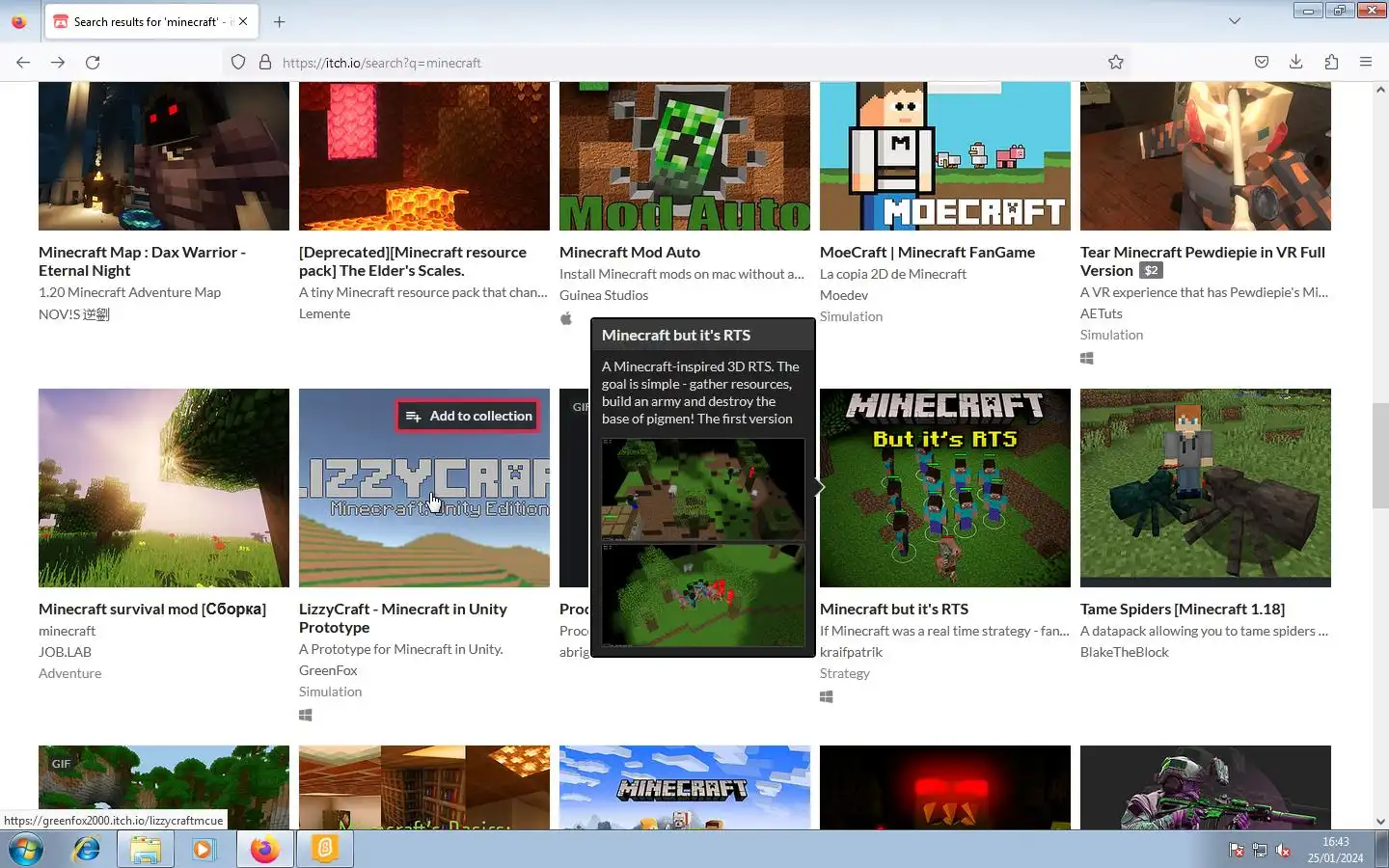Viewport: 1389px width, 868px height.
Task: Click the $2 price tag on Pewdiepie VR
Action: pos(1151,271)
